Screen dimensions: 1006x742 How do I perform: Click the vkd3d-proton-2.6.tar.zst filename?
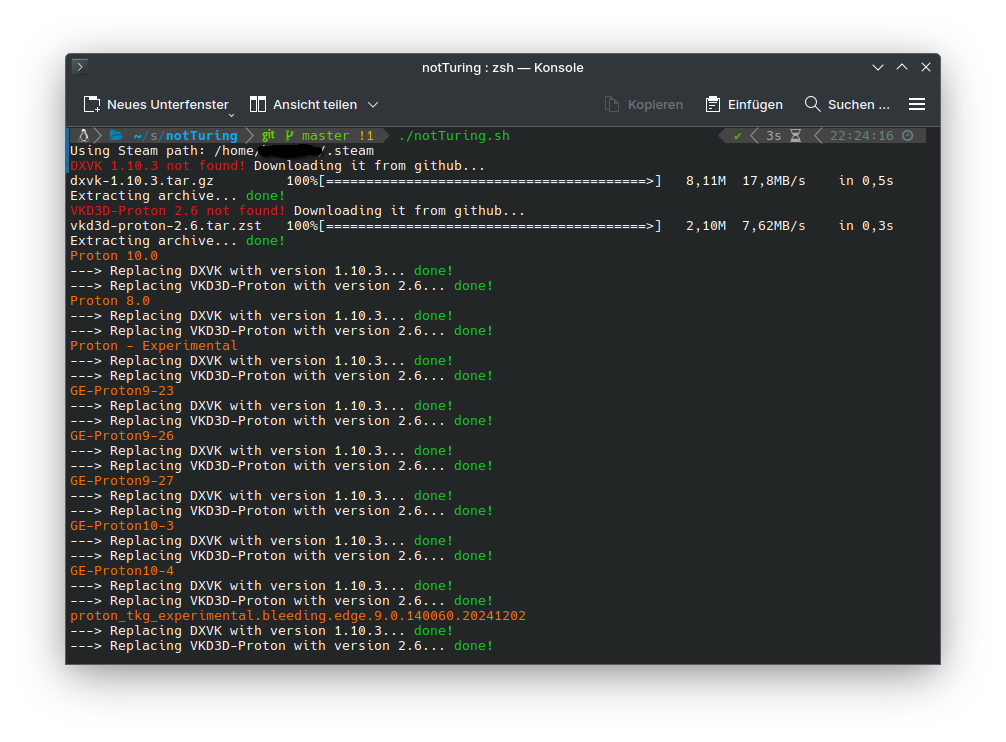tap(166, 226)
